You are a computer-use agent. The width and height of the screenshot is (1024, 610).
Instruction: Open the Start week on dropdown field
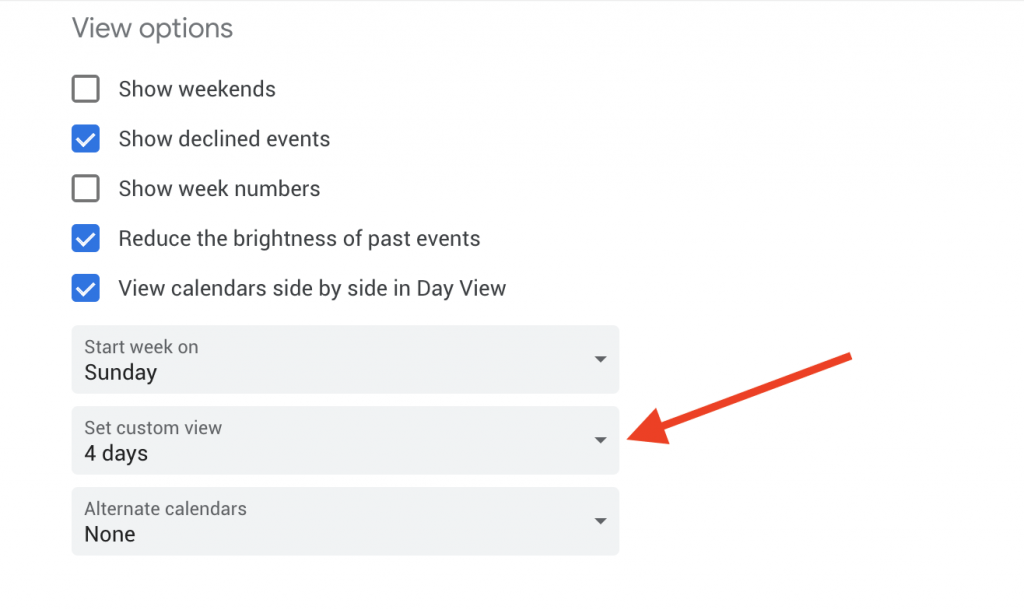(345, 359)
